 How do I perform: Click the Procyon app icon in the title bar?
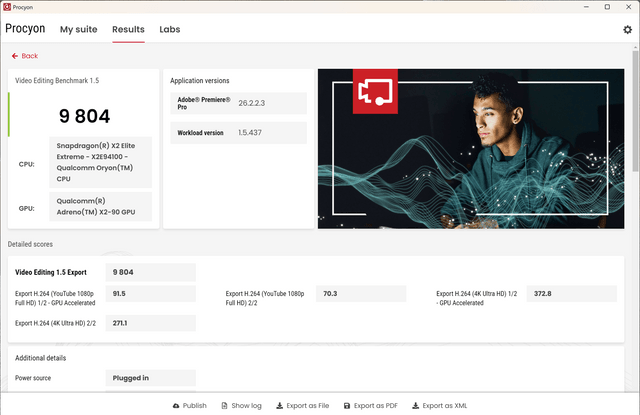[7, 7]
